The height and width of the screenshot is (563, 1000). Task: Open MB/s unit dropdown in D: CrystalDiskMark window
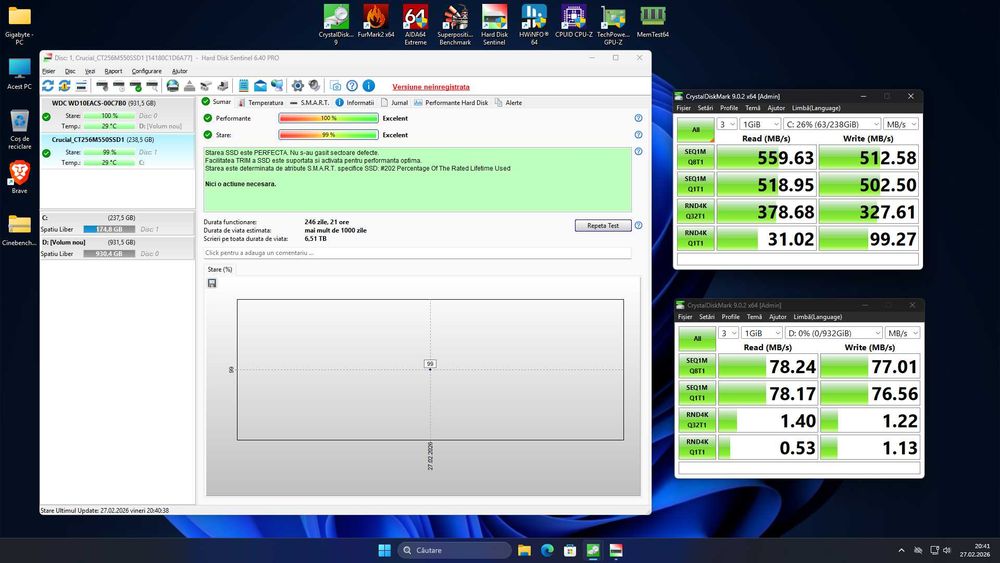coord(903,333)
